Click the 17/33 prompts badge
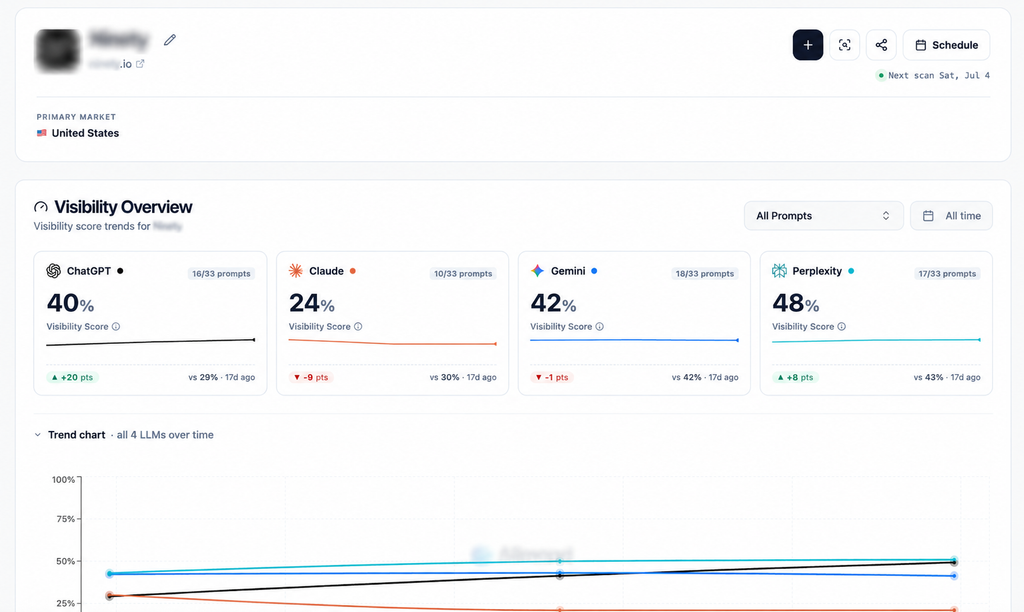Viewport: 1024px width, 612px height. (947, 274)
